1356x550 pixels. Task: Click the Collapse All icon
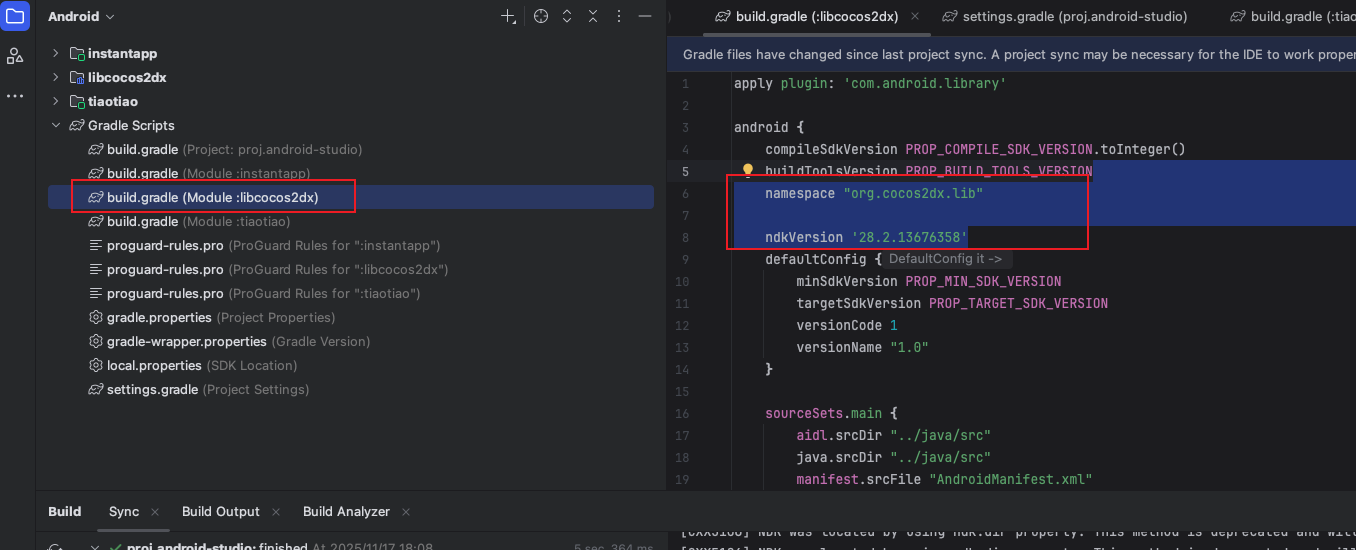click(x=593, y=17)
